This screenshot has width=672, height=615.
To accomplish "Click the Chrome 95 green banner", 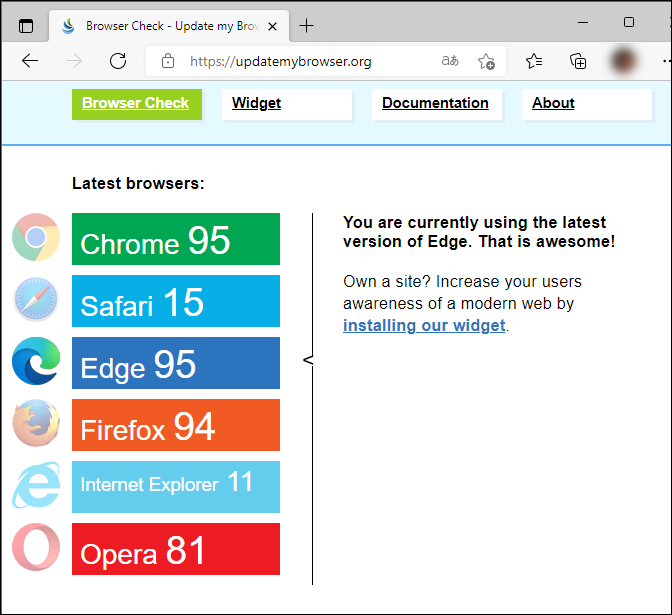I will [x=176, y=239].
